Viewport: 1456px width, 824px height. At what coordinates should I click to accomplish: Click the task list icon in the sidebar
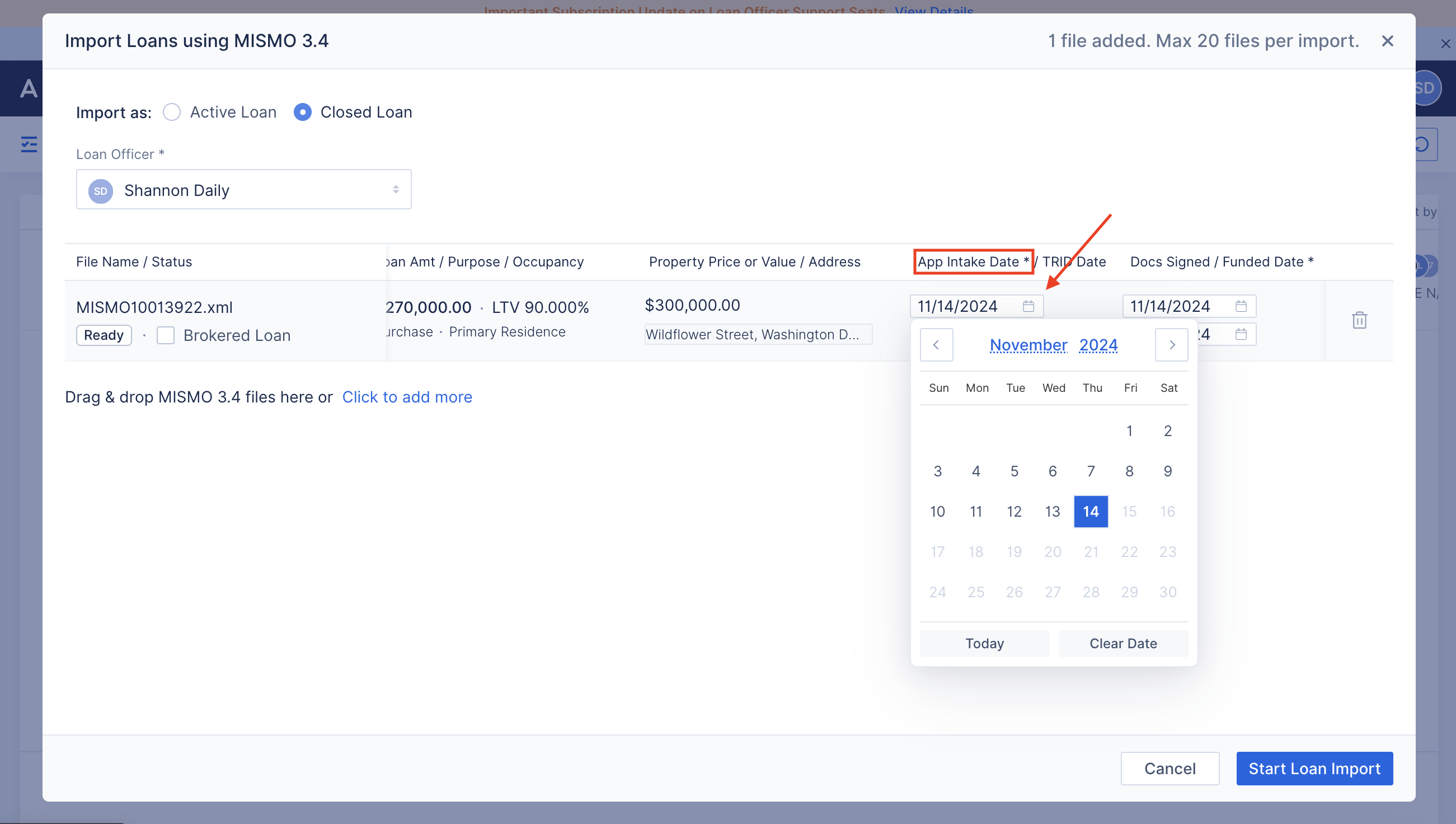tap(29, 144)
